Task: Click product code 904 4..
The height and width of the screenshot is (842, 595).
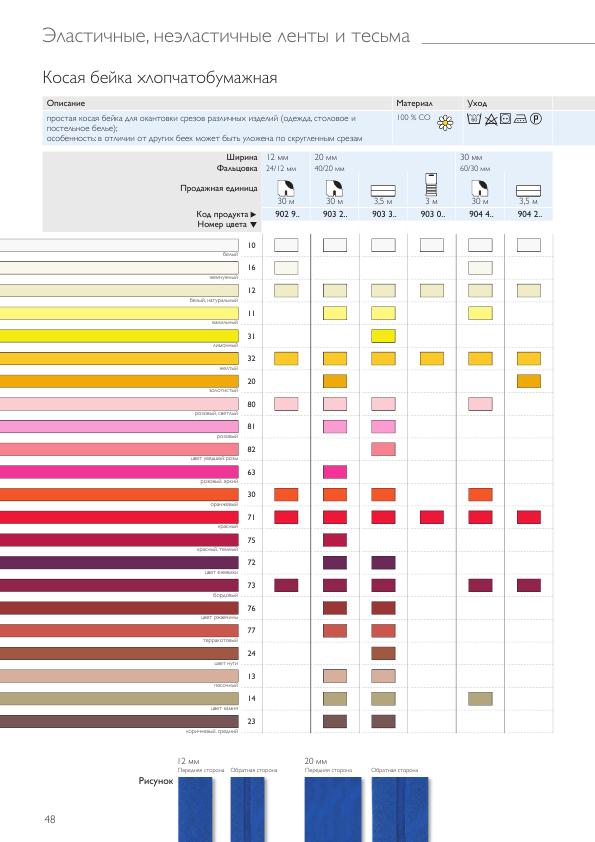Action: [480, 214]
